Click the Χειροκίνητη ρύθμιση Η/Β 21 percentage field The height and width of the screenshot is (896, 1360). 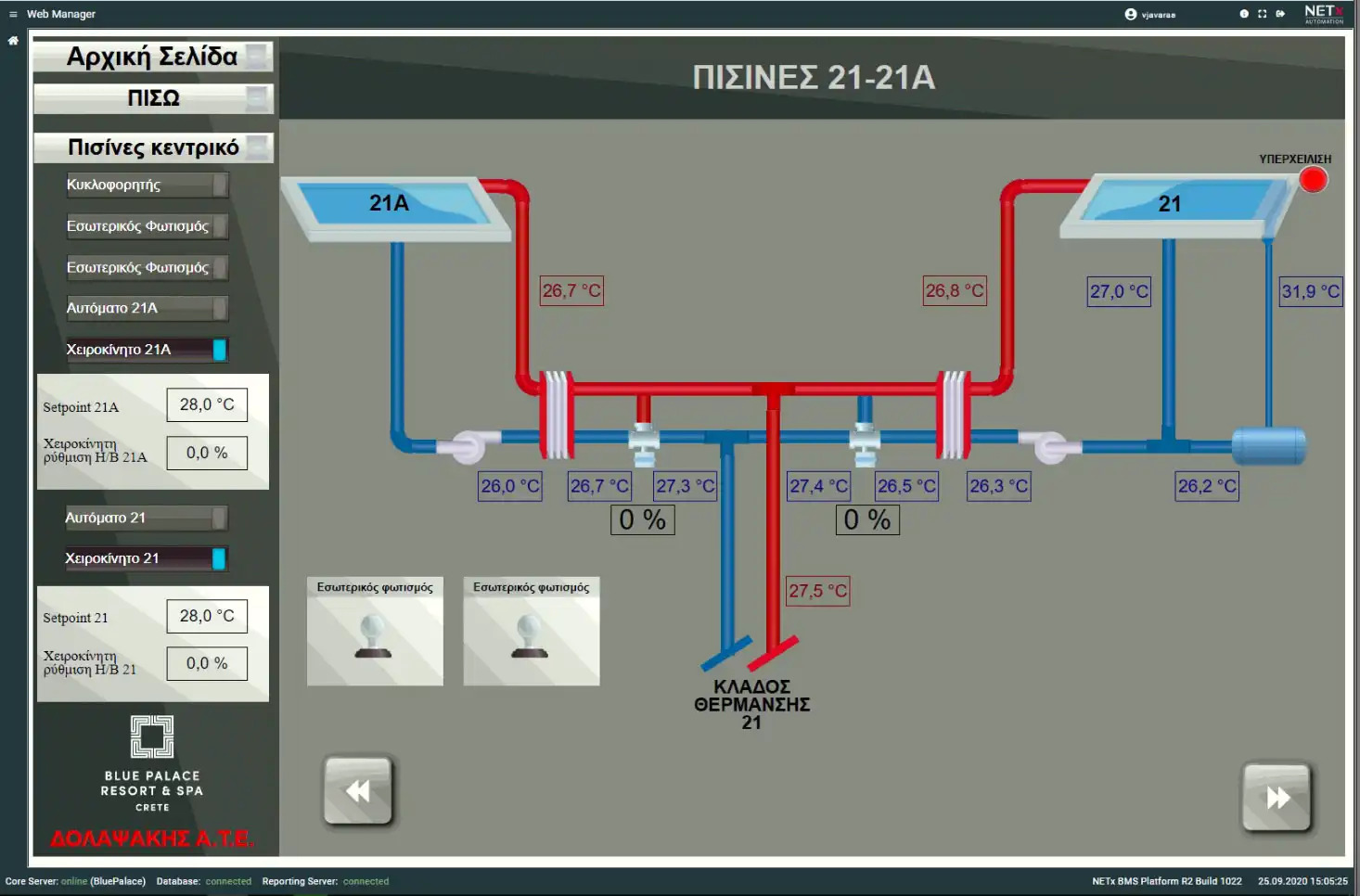click(207, 663)
